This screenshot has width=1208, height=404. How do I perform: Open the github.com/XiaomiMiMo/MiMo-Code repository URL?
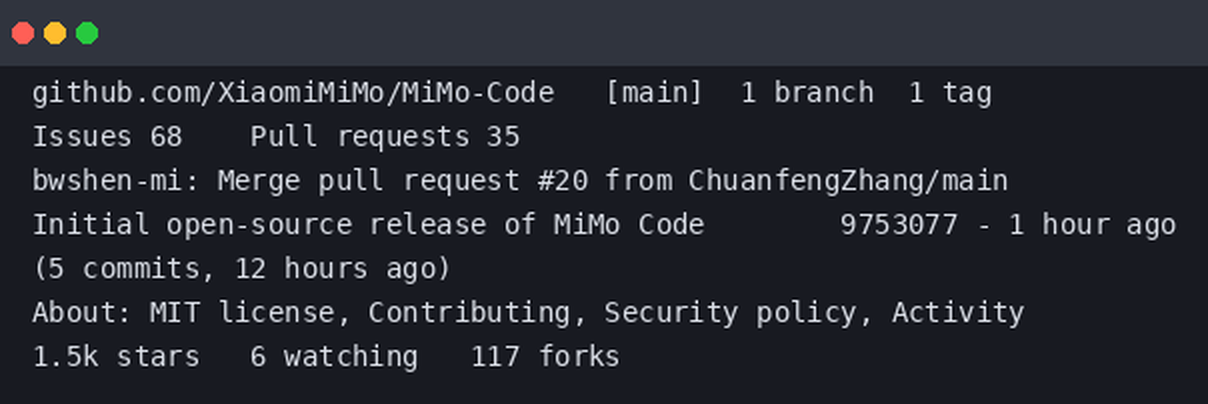click(x=293, y=93)
